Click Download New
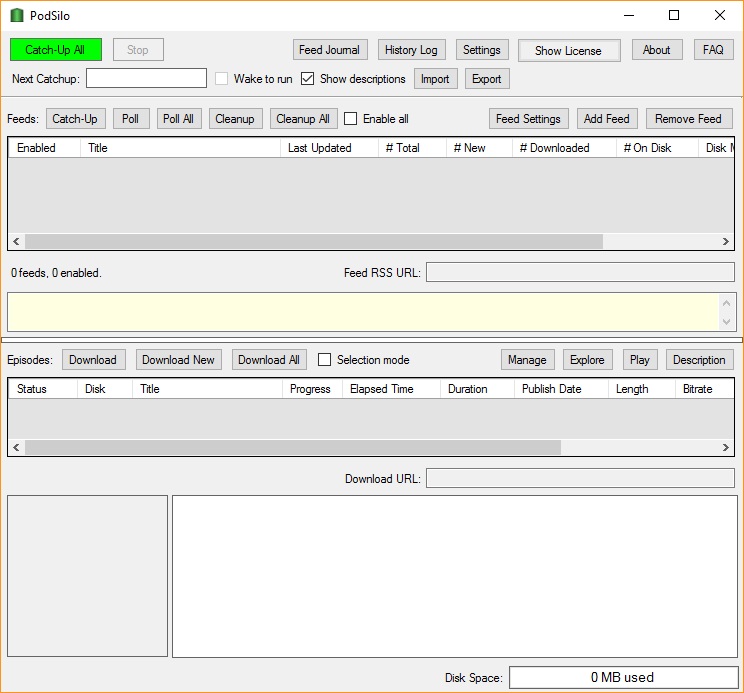The width and height of the screenshot is (744, 693). 179,360
